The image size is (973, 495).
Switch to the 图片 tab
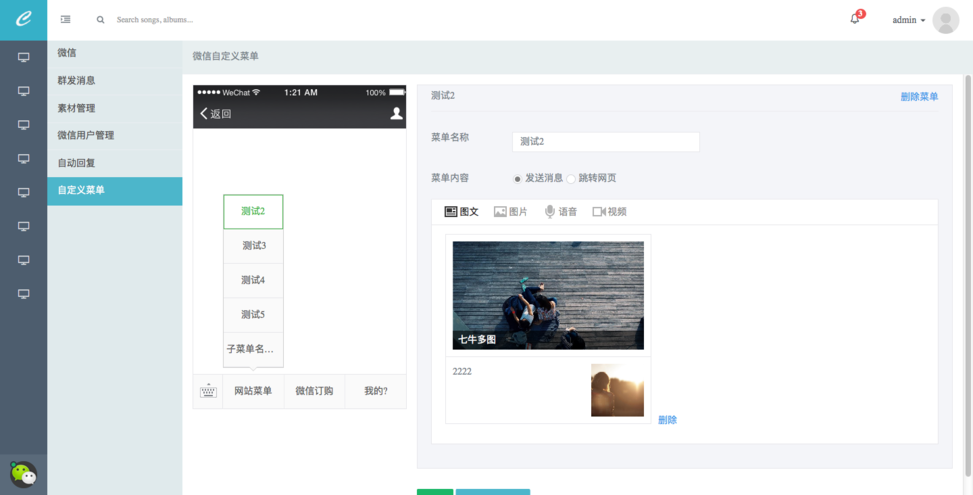tap(510, 212)
